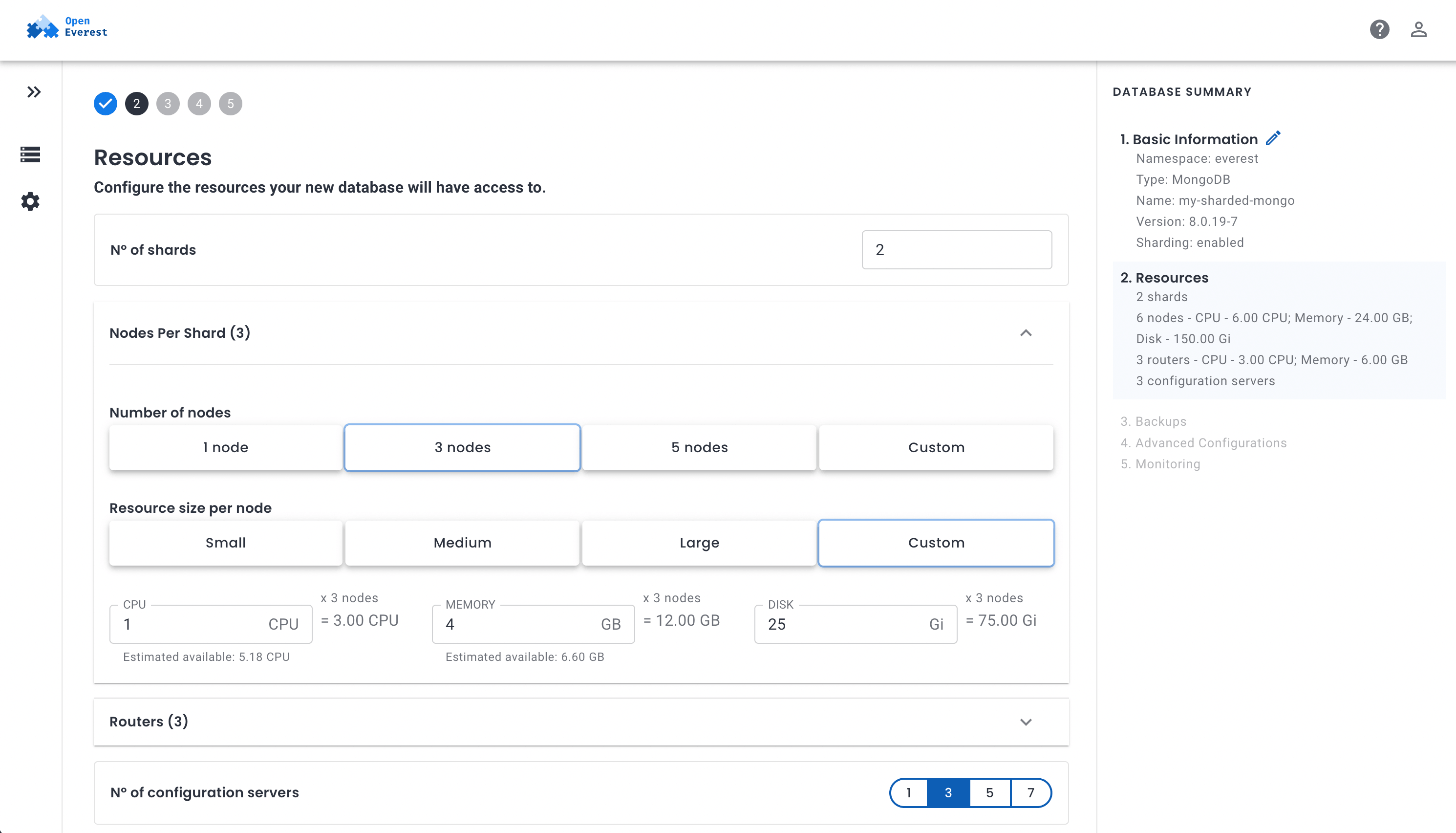The height and width of the screenshot is (833, 1456).
Task: Click the Nodes Per Shard (3) heading
Action: coord(180,333)
